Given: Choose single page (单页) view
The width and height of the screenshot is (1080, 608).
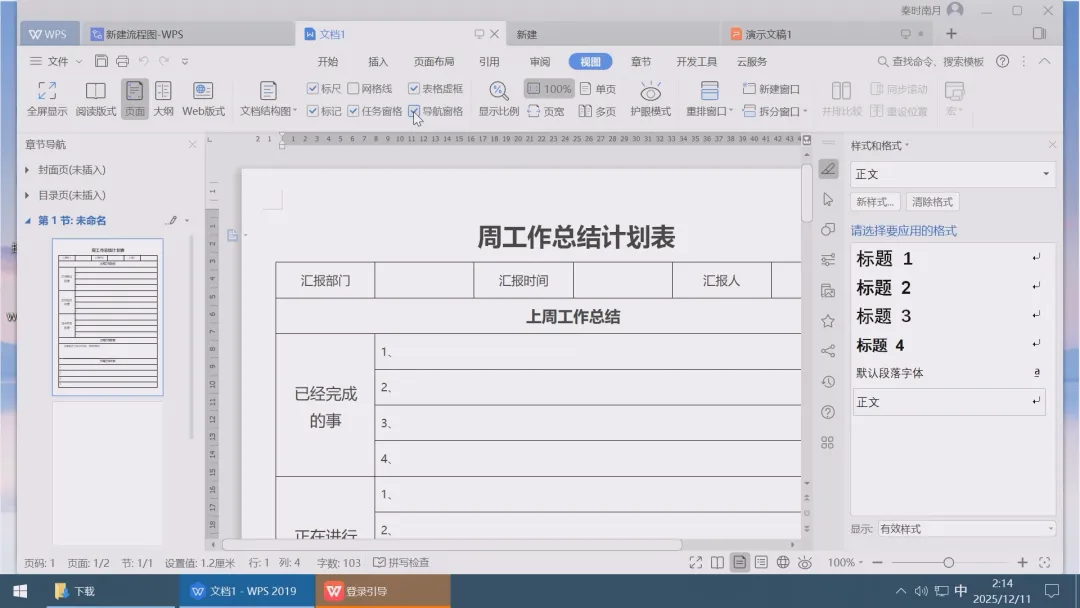Looking at the screenshot, I should click(598, 89).
